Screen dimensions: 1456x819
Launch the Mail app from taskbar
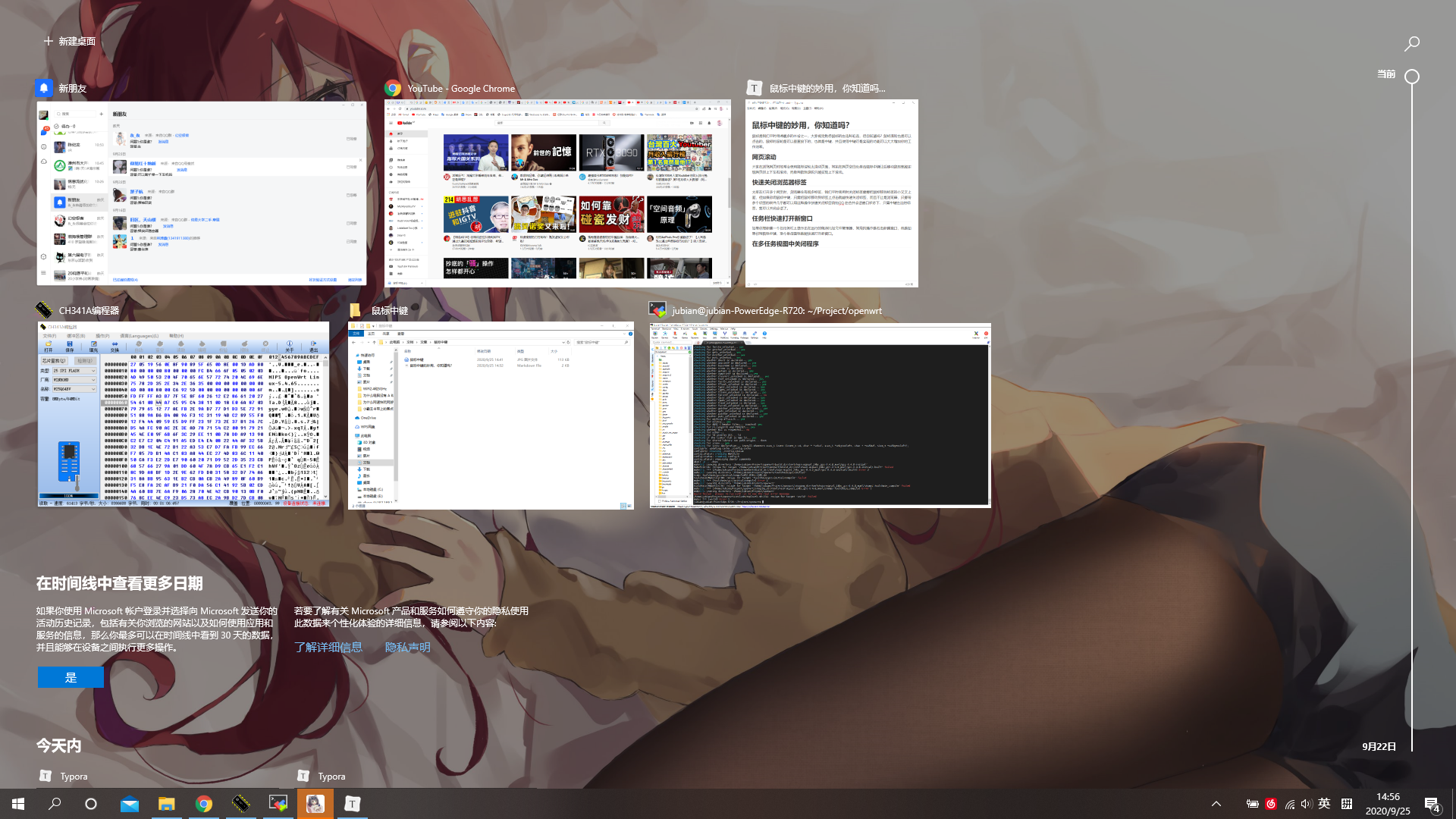(130, 804)
